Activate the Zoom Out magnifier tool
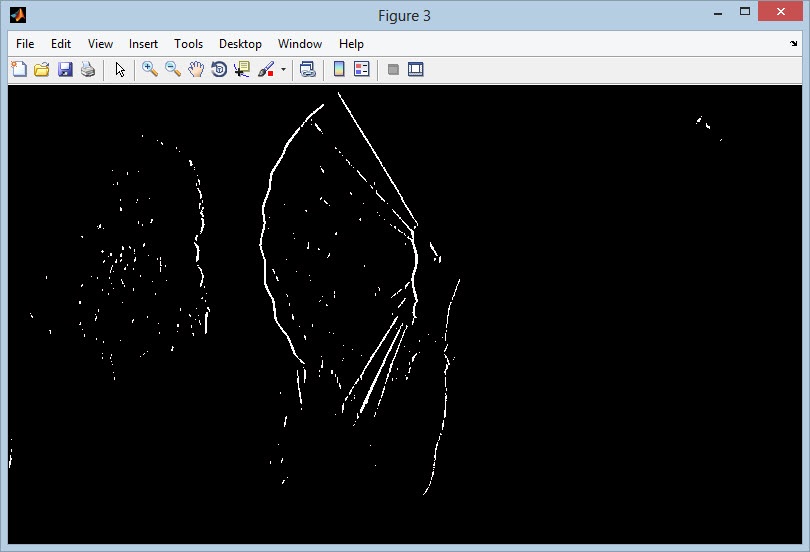This screenshot has height=552, width=810. click(x=173, y=69)
